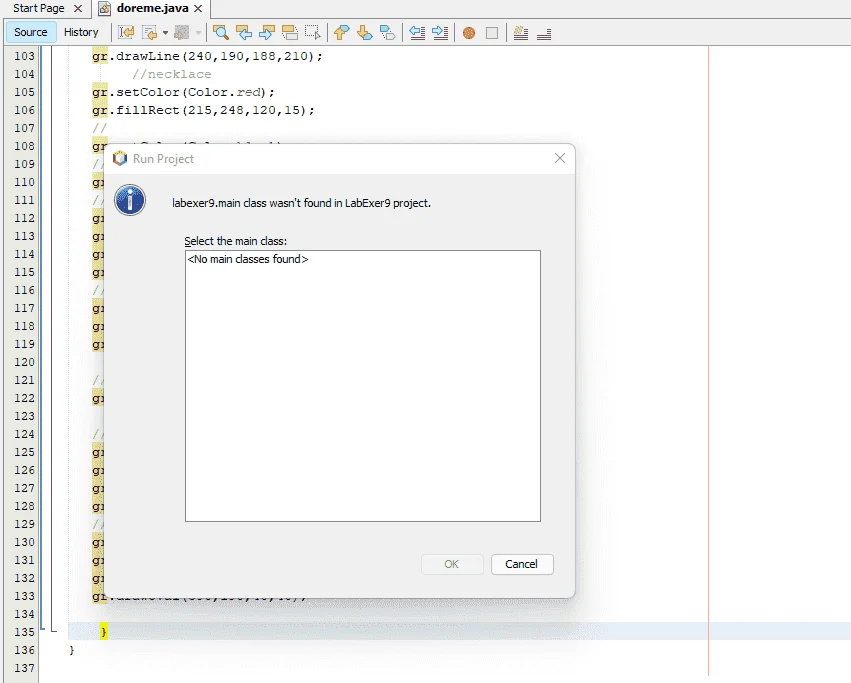Click inside the main class list box
851x683 pixels.
(x=363, y=386)
